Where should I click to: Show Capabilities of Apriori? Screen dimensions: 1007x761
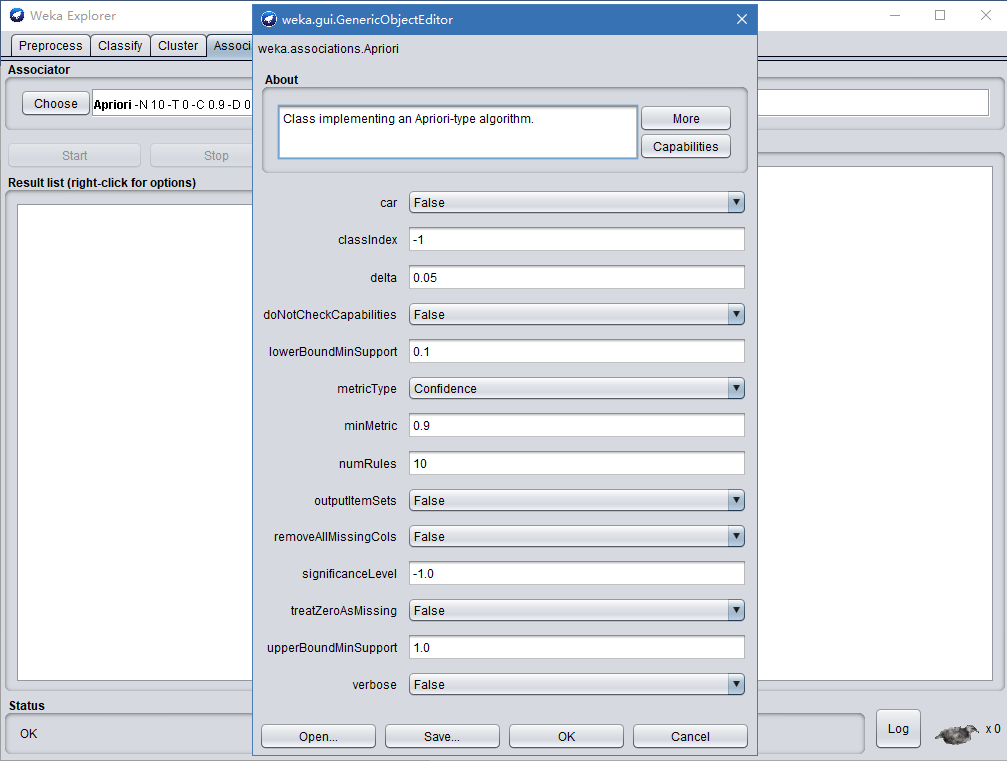[685, 147]
